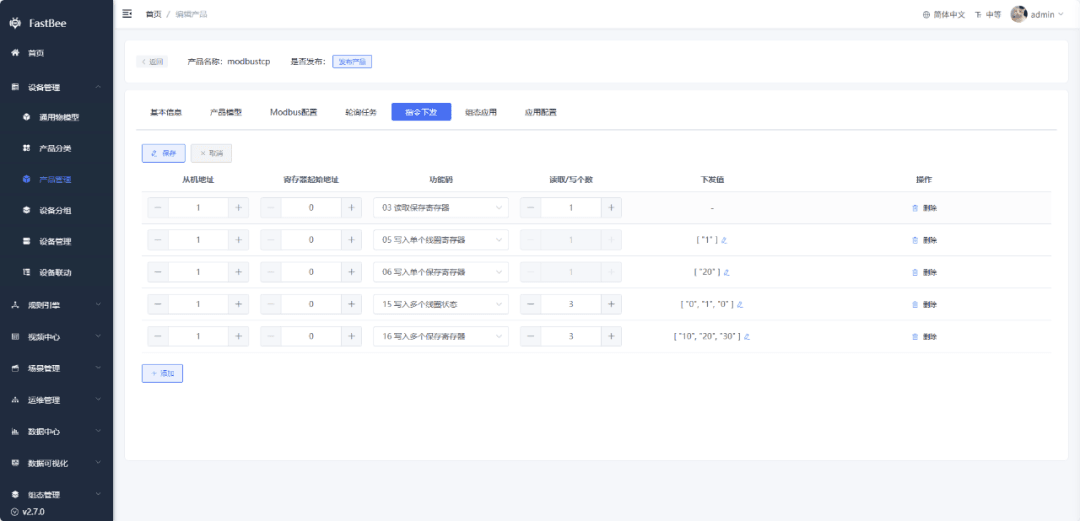Increase slave address in the 05 function row
The width and height of the screenshot is (1080, 521).
238,240
